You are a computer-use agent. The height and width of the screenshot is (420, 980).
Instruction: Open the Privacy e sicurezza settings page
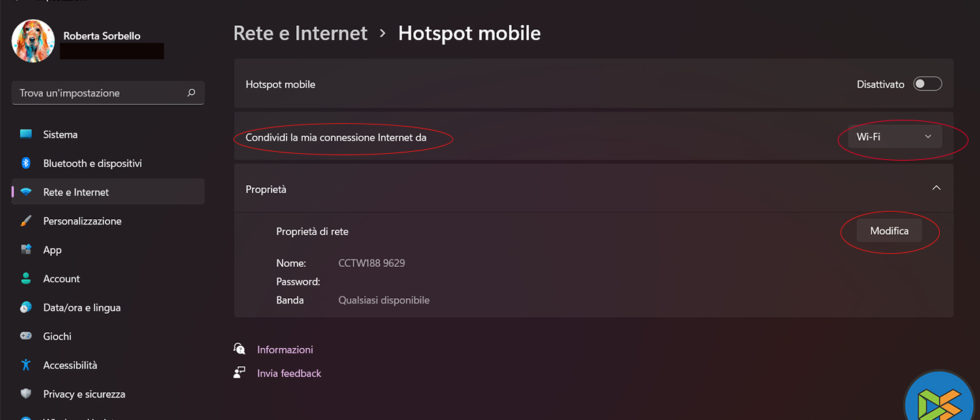84,394
